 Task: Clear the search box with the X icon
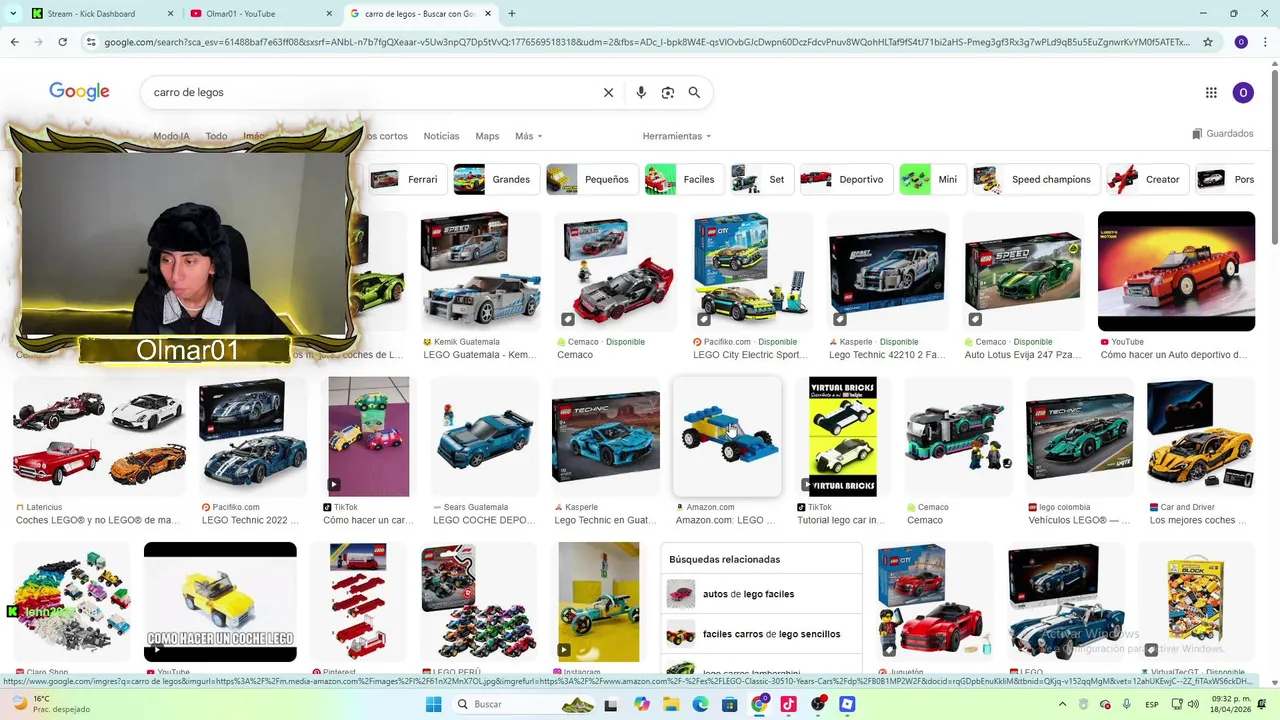point(608,92)
